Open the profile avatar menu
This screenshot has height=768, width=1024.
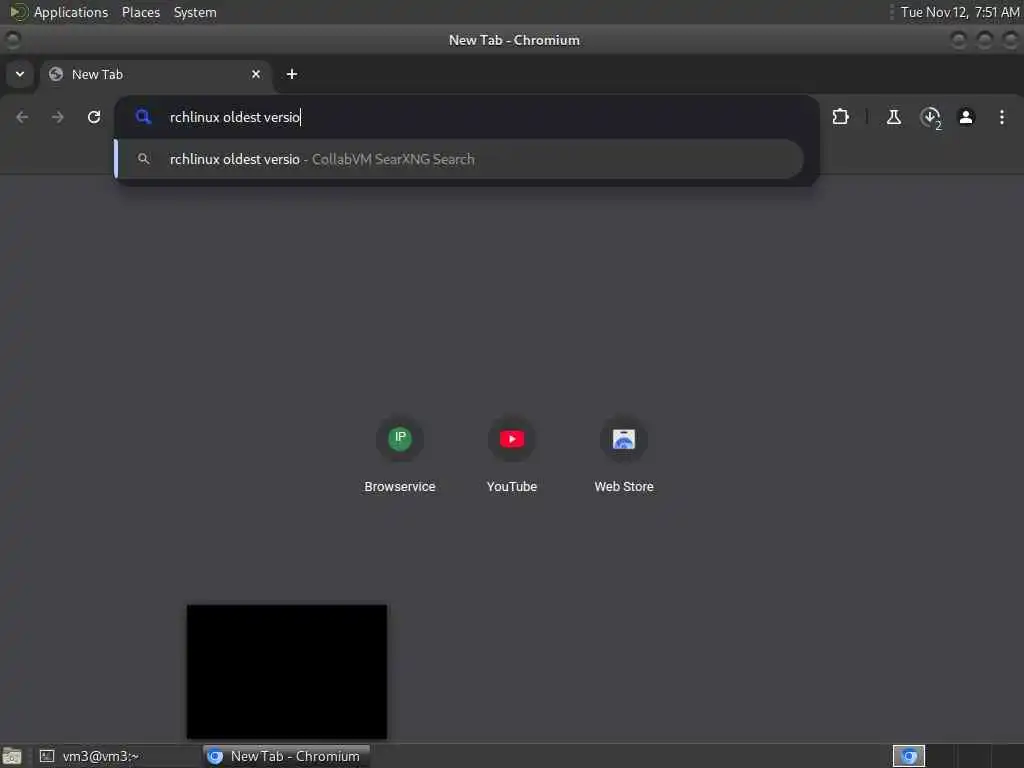(x=966, y=117)
